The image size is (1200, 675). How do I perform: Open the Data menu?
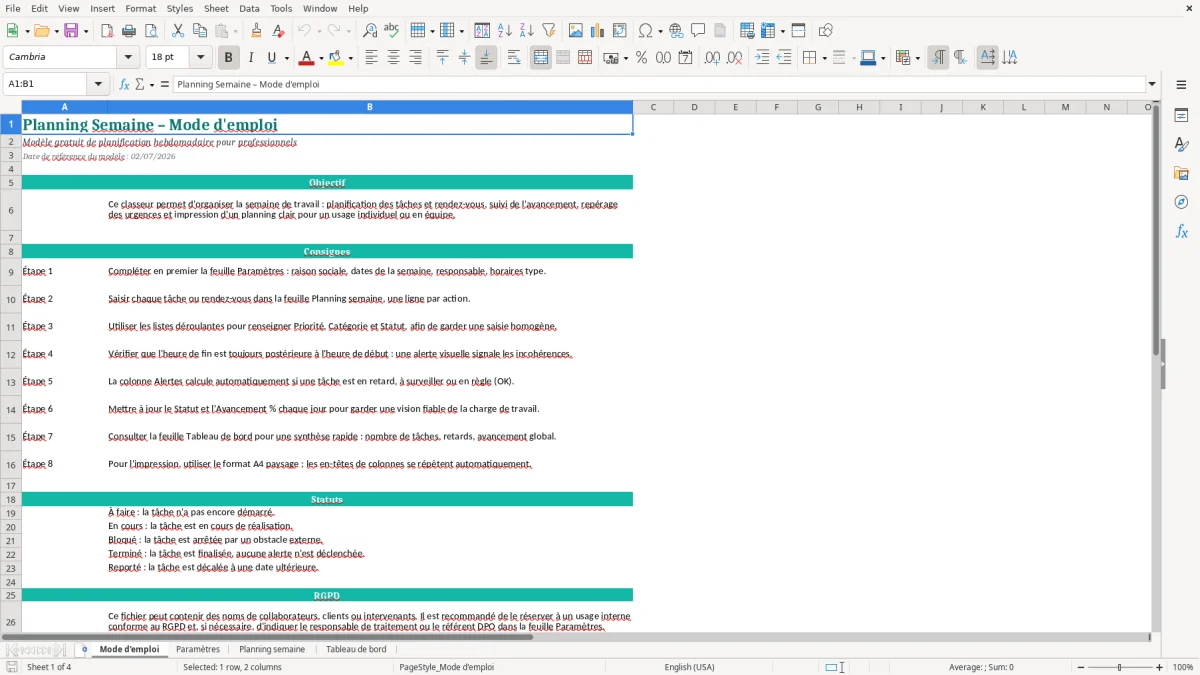(249, 8)
